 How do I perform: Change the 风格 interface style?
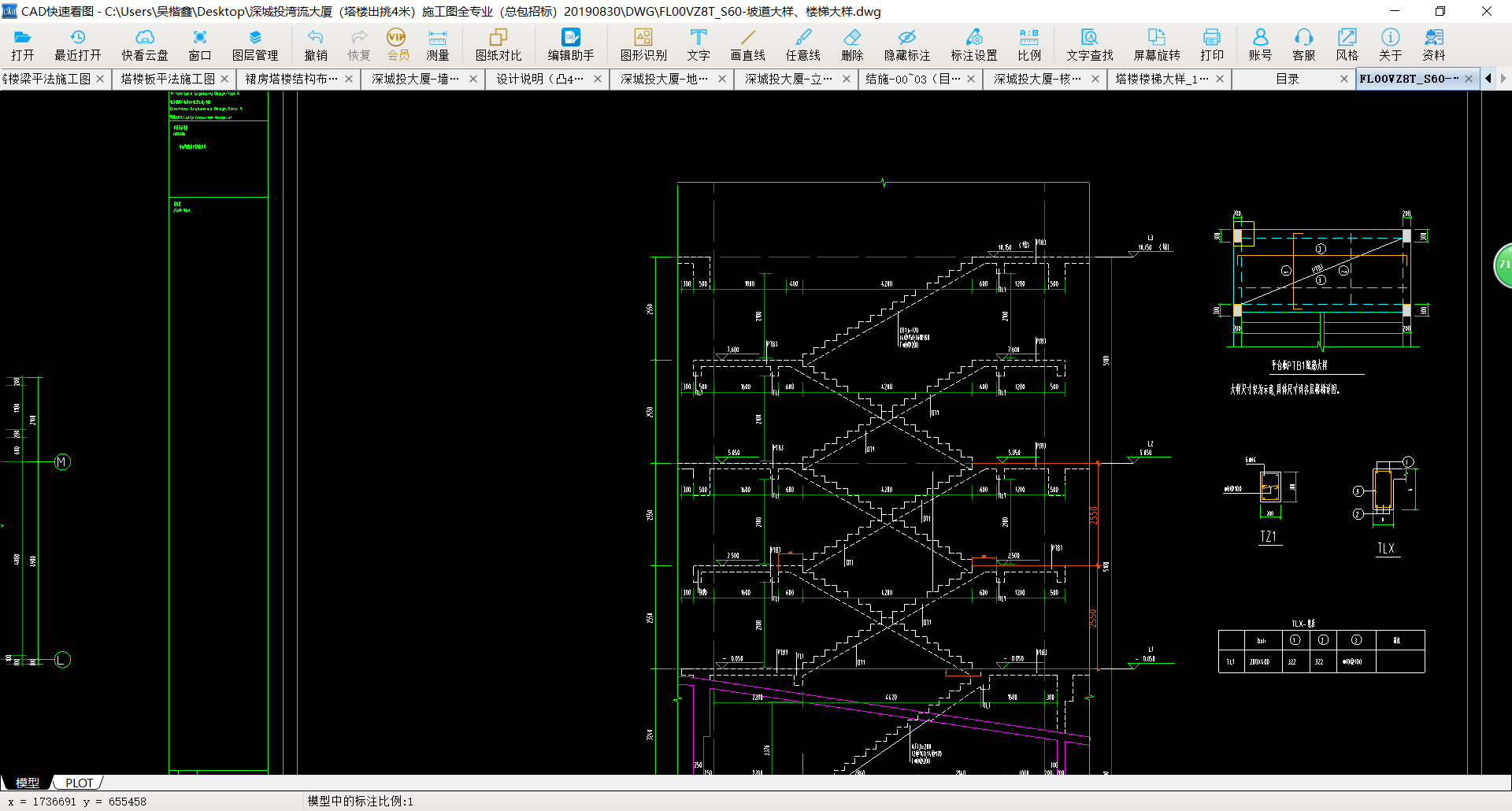1347,45
